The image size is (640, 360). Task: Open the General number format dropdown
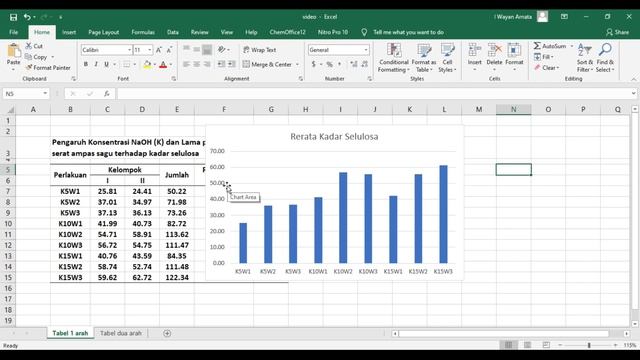(366, 50)
